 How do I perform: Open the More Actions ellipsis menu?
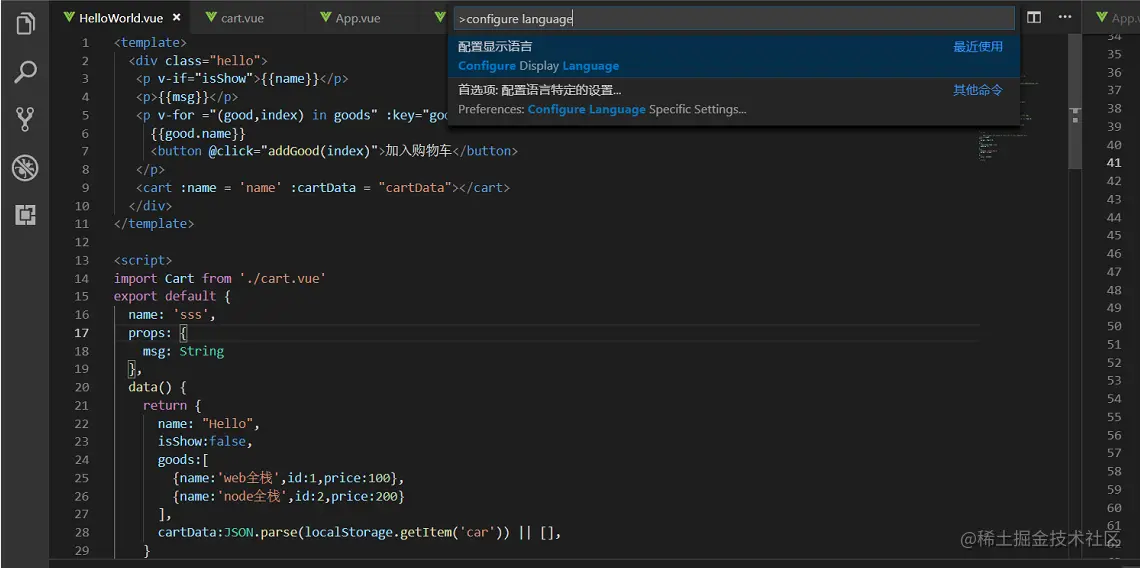pyautogui.click(x=1065, y=18)
